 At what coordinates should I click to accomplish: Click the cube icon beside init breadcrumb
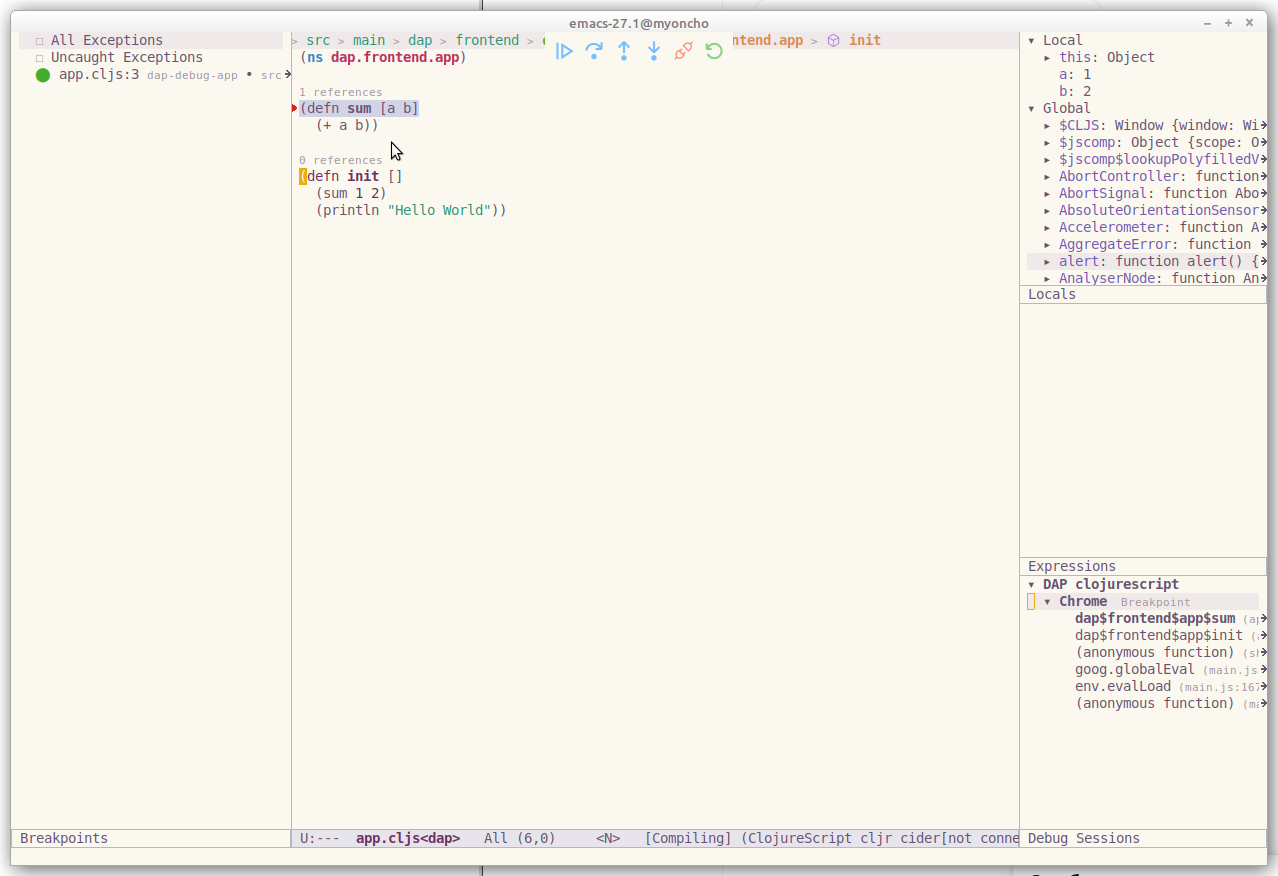(x=833, y=41)
